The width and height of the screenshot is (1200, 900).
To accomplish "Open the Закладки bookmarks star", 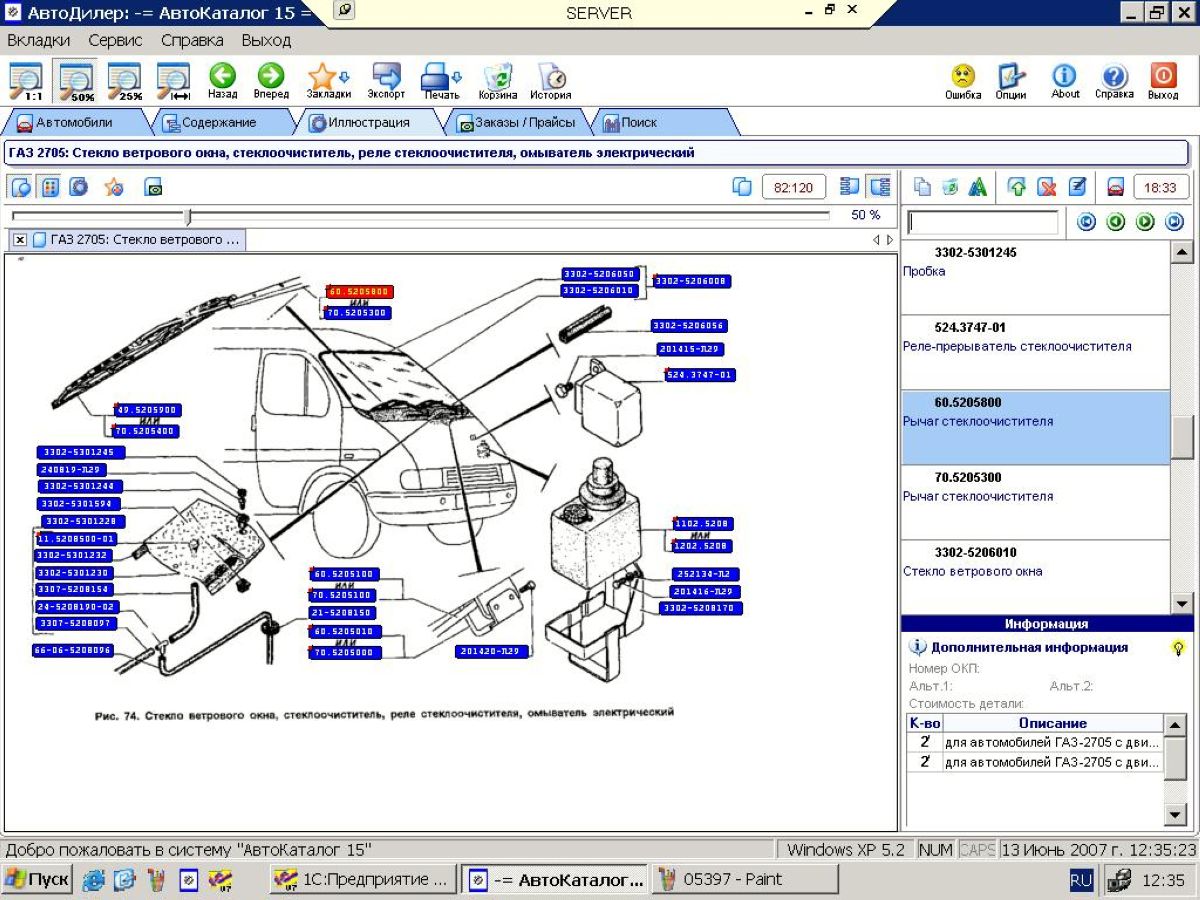I will pyautogui.click(x=328, y=80).
